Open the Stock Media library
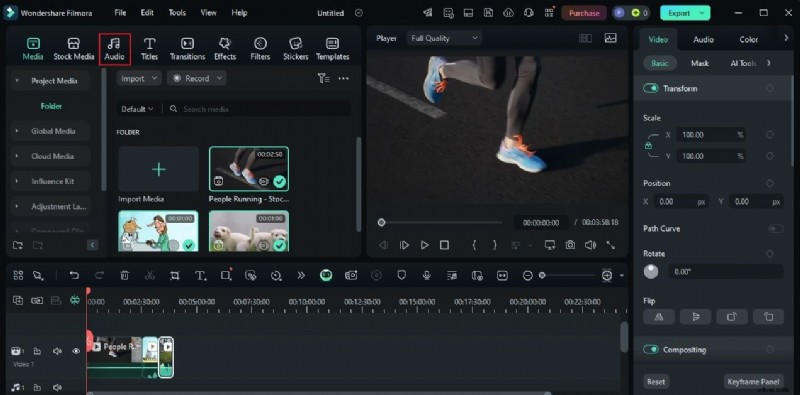The image size is (800, 395). point(74,49)
